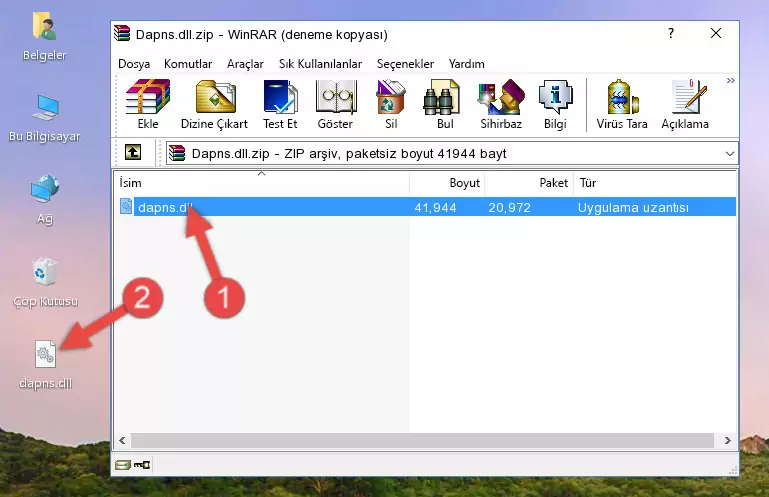769x497 pixels.
Task: Open the Seçenekler menu
Action: [x=406, y=64]
